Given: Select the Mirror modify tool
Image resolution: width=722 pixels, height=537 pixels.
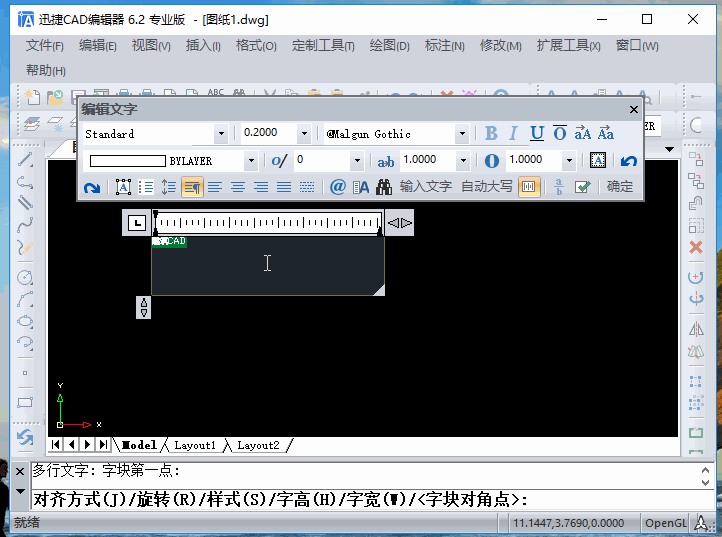Looking at the screenshot, I should (696, 329).
